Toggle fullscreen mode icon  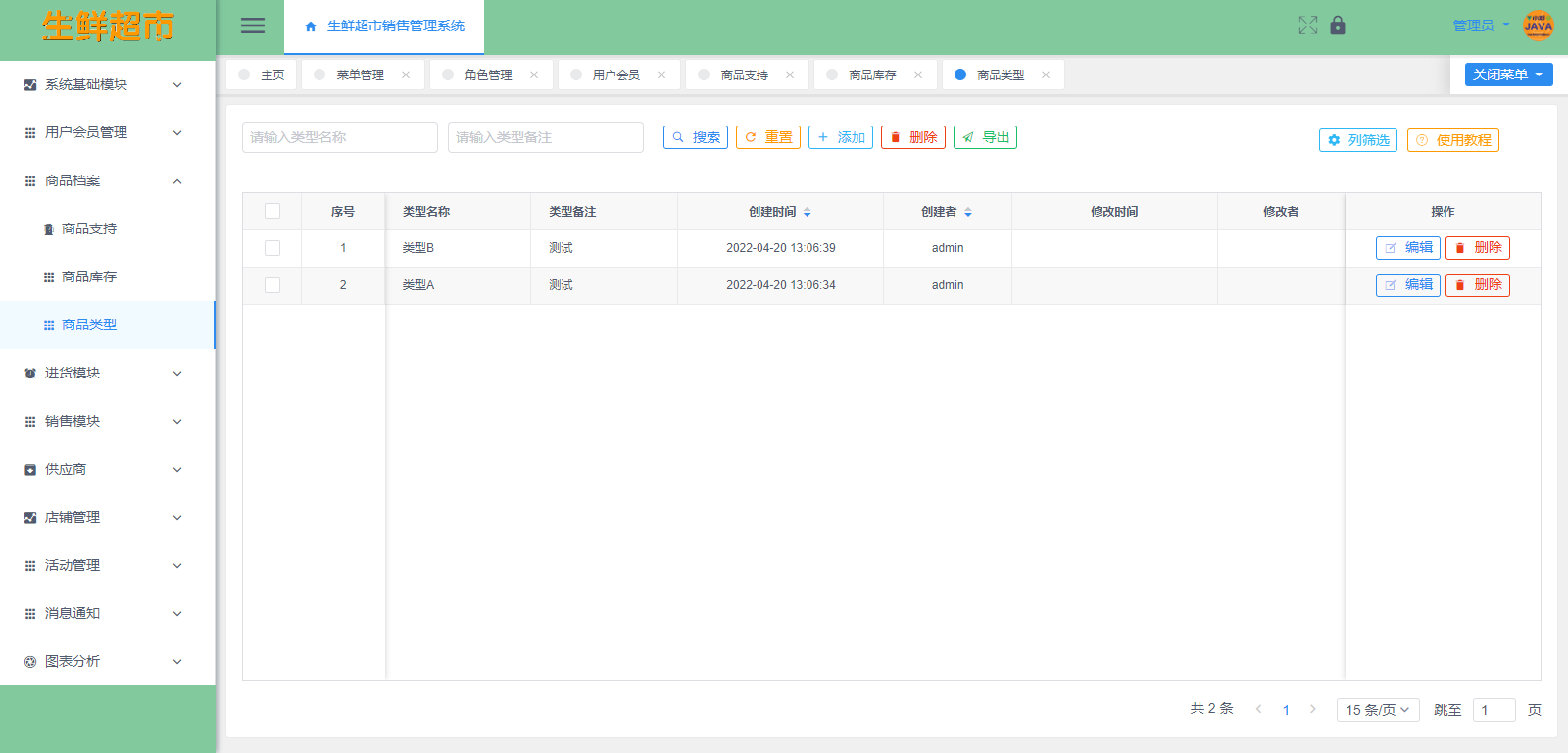click(x=1307, y=25)
